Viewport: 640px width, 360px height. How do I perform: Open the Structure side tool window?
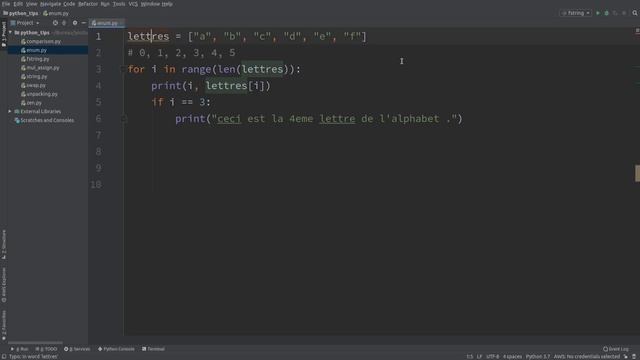[4, 244]
